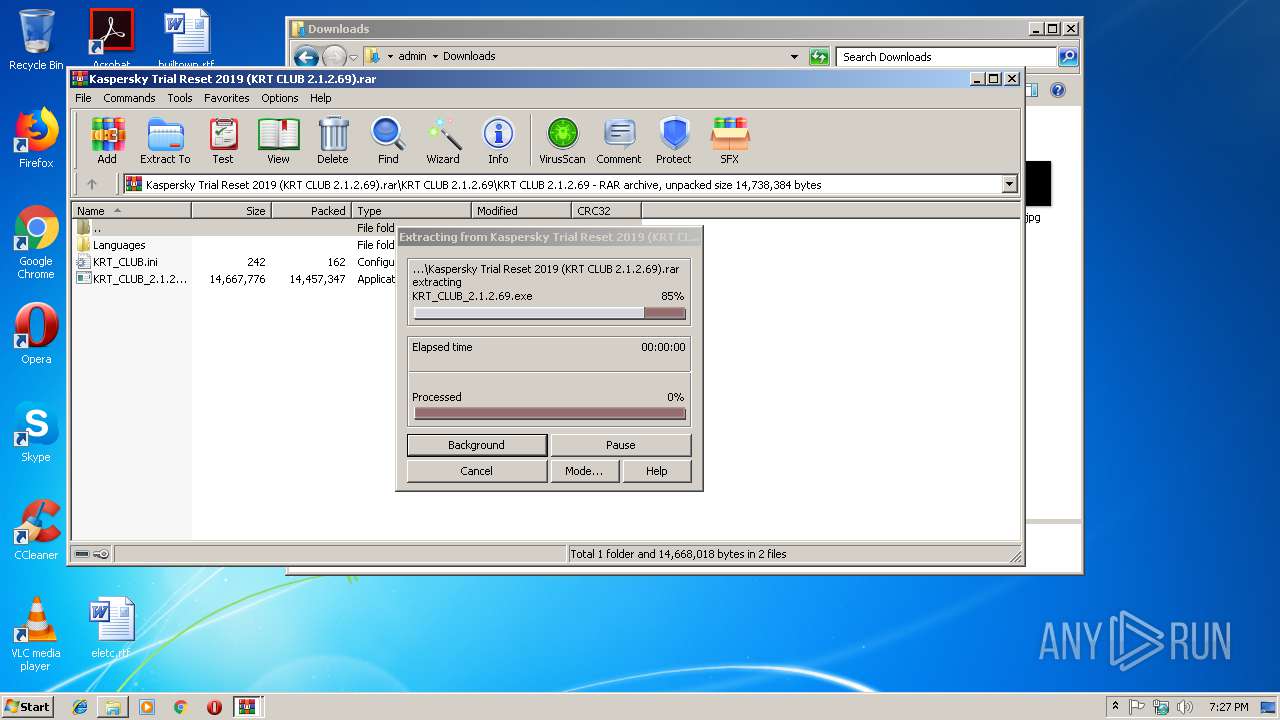Image resolution: width=1280 pixels, height=720 pixels.
Task: Expand the archive path dropdown
Action: point(1009,184)
